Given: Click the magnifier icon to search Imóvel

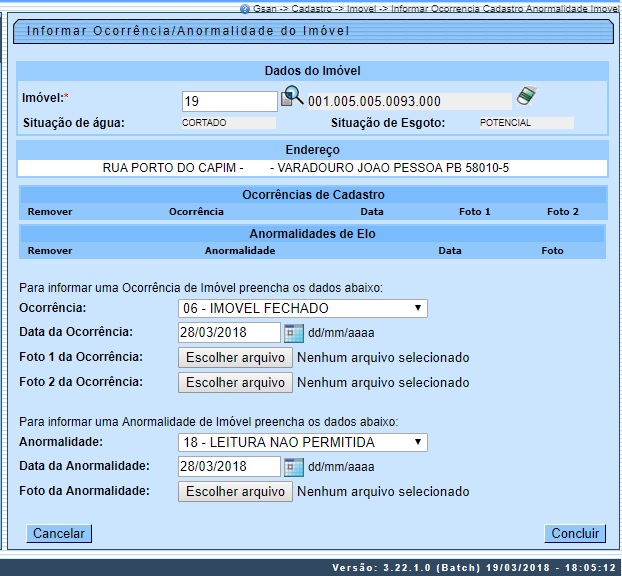Looking at the screenshot, I should point(292,97).
